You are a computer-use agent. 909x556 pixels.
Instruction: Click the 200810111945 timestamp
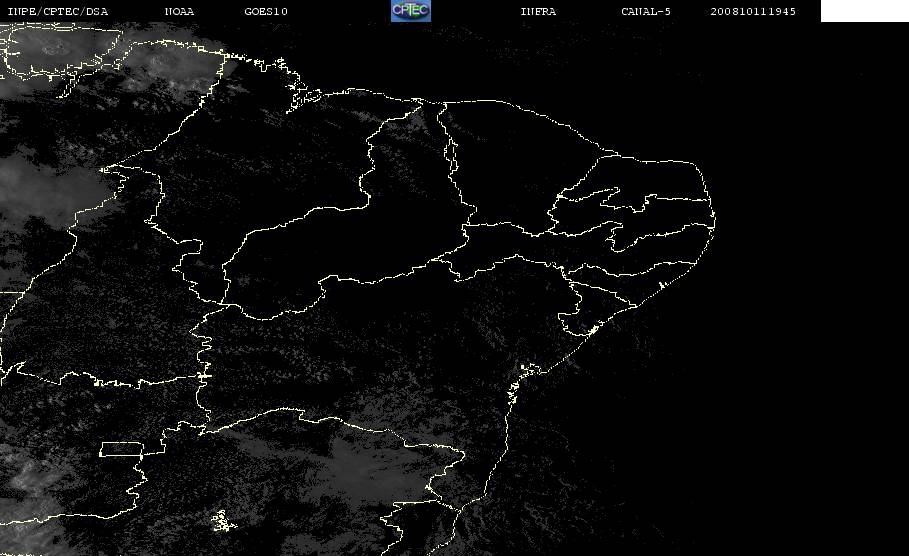click(x=753, y=12)
